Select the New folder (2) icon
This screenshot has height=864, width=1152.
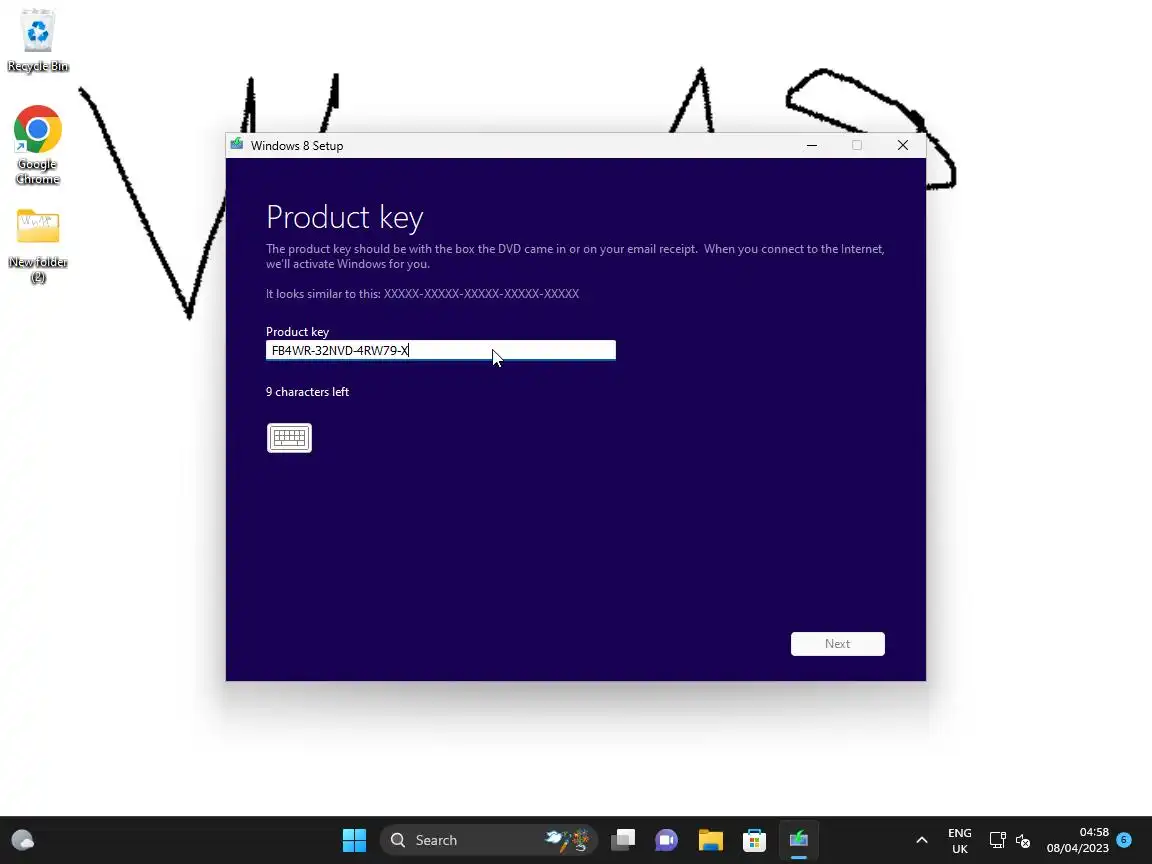[37, 246]
